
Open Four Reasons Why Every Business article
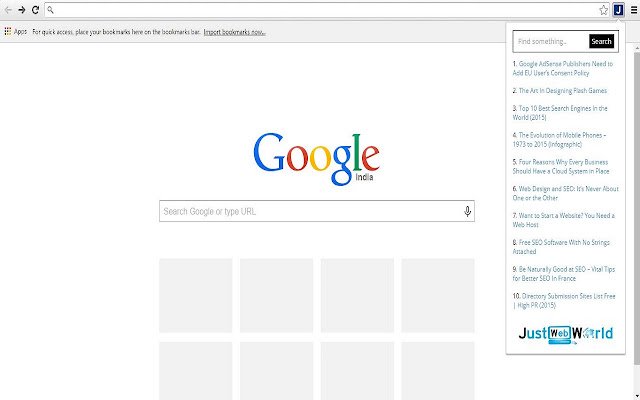pos(561,167)
